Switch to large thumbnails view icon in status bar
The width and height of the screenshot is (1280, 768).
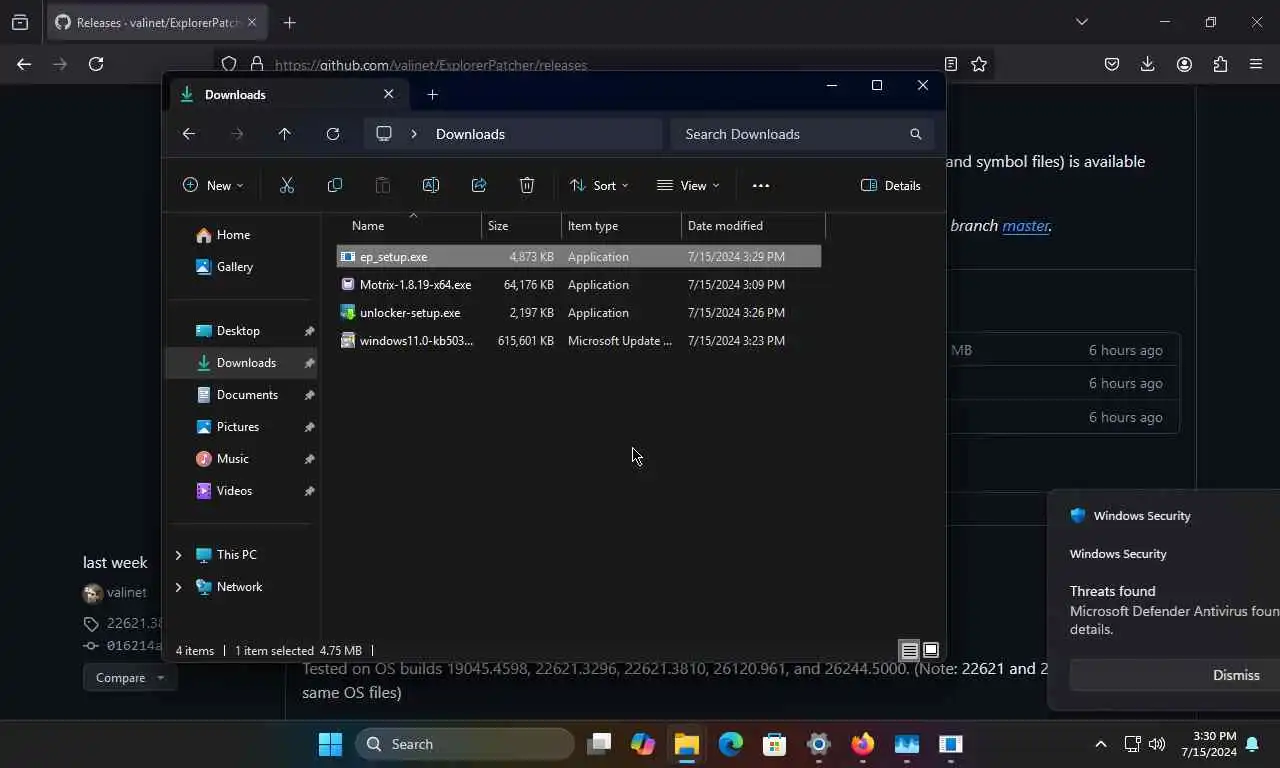click(x=931, y=651)
